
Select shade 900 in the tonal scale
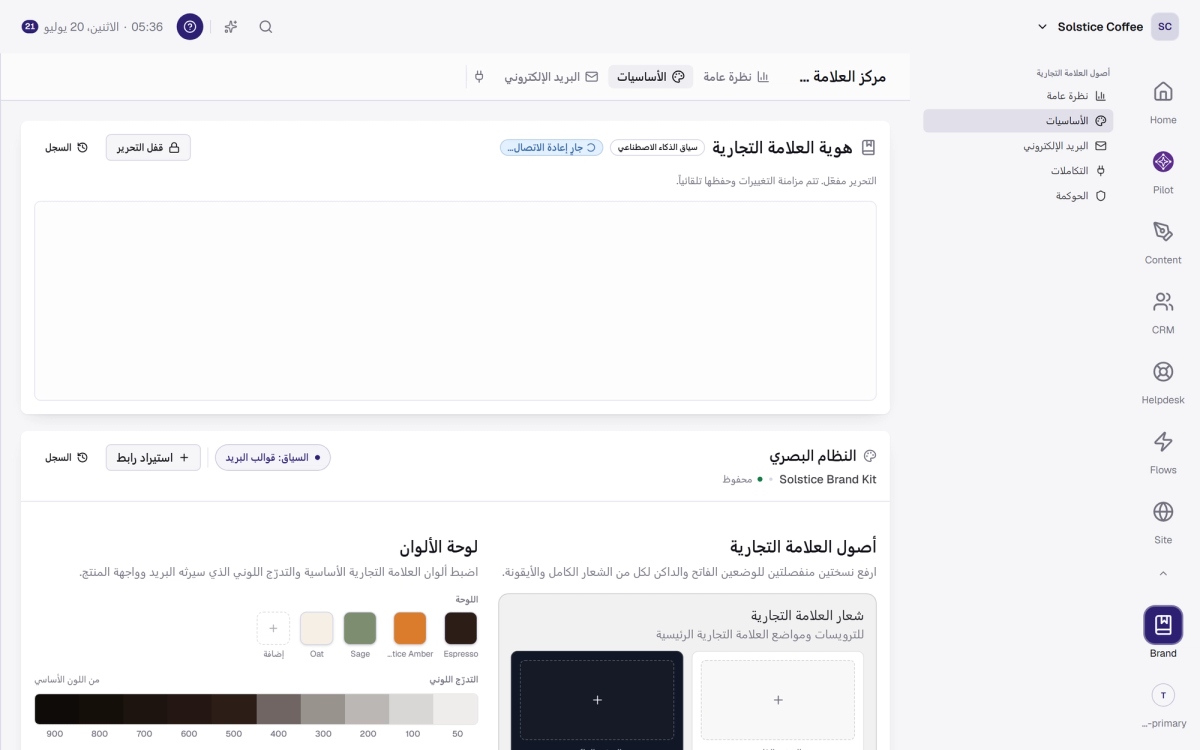[57, 709]
